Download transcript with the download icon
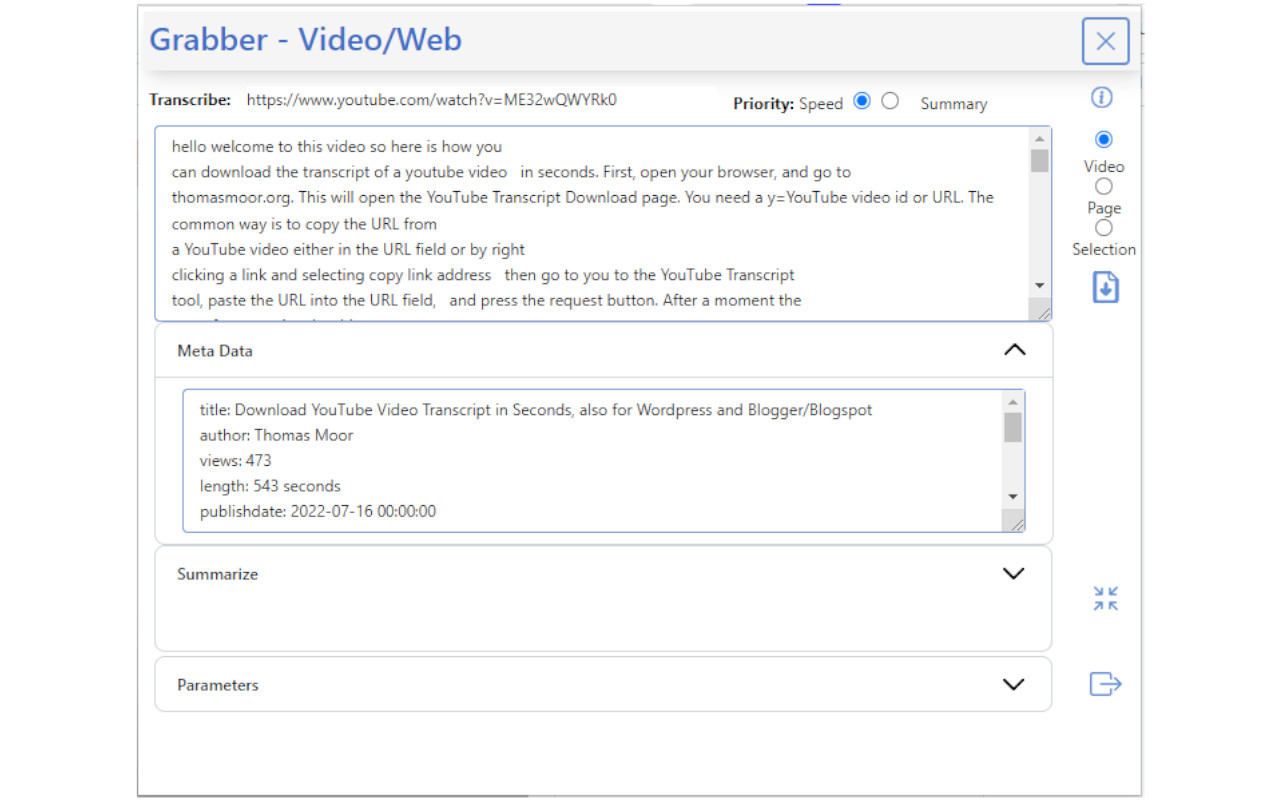 click(1105, 288)
